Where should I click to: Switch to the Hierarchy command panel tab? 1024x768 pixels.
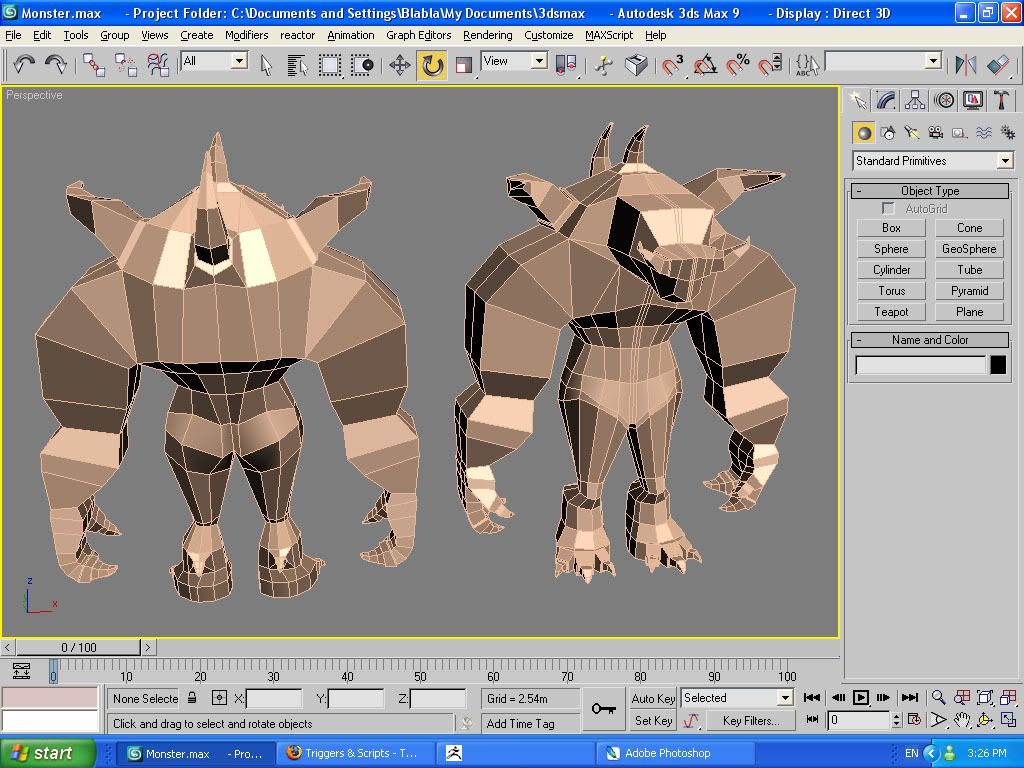pyautogui.click(x=915, y=100)
